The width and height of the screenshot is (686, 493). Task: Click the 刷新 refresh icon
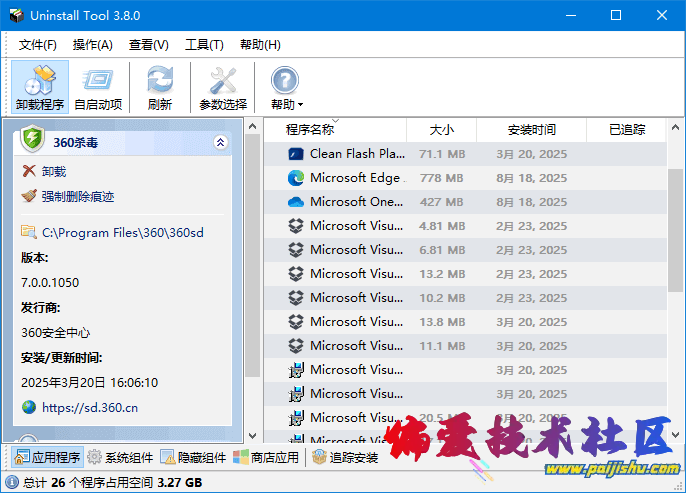click(x=160, y=87)
